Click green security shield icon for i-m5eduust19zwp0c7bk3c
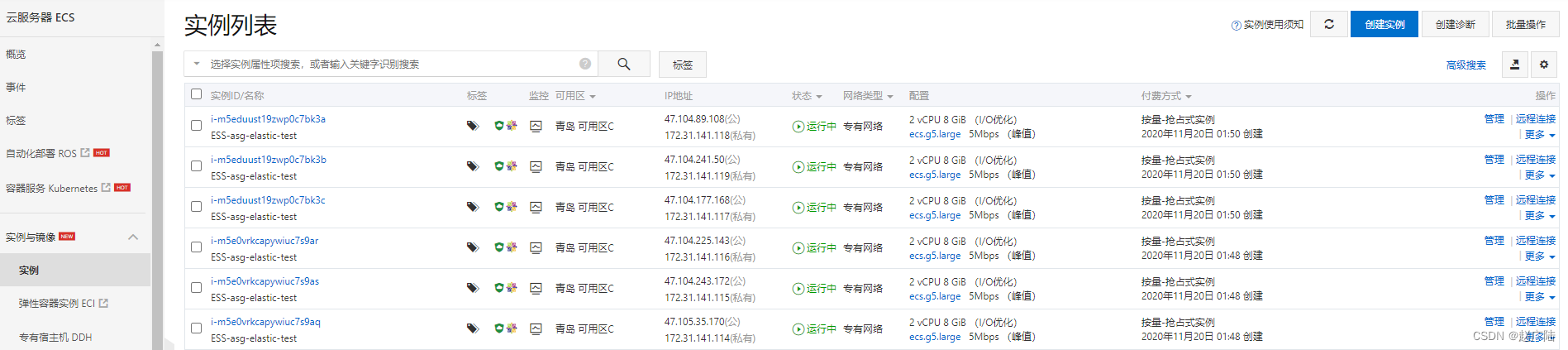Image resolution: width=1568 pixels, height=350 pixels. (x=499, y=207)
